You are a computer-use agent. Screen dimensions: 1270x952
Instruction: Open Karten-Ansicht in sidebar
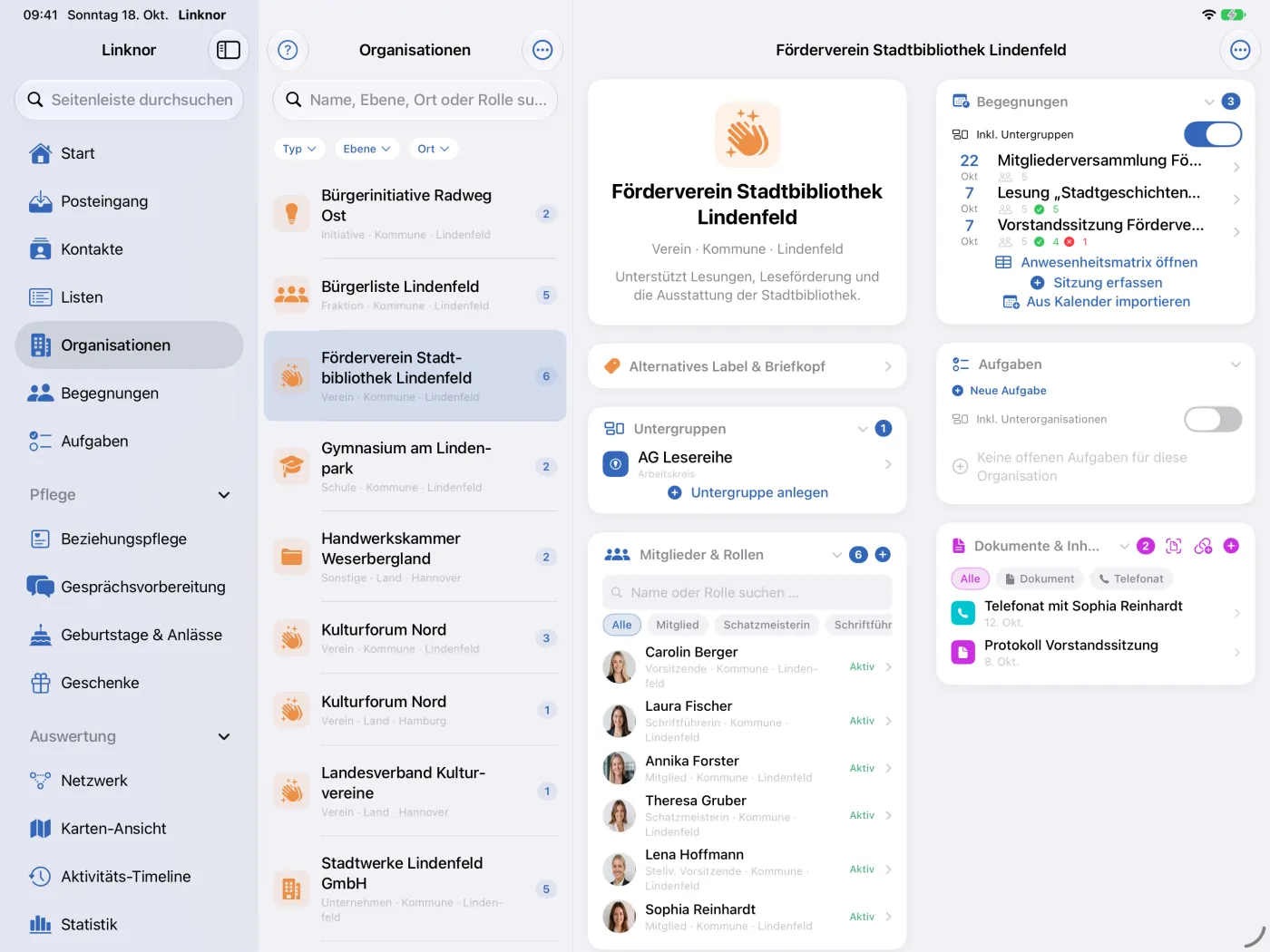[x=129, y=829]
